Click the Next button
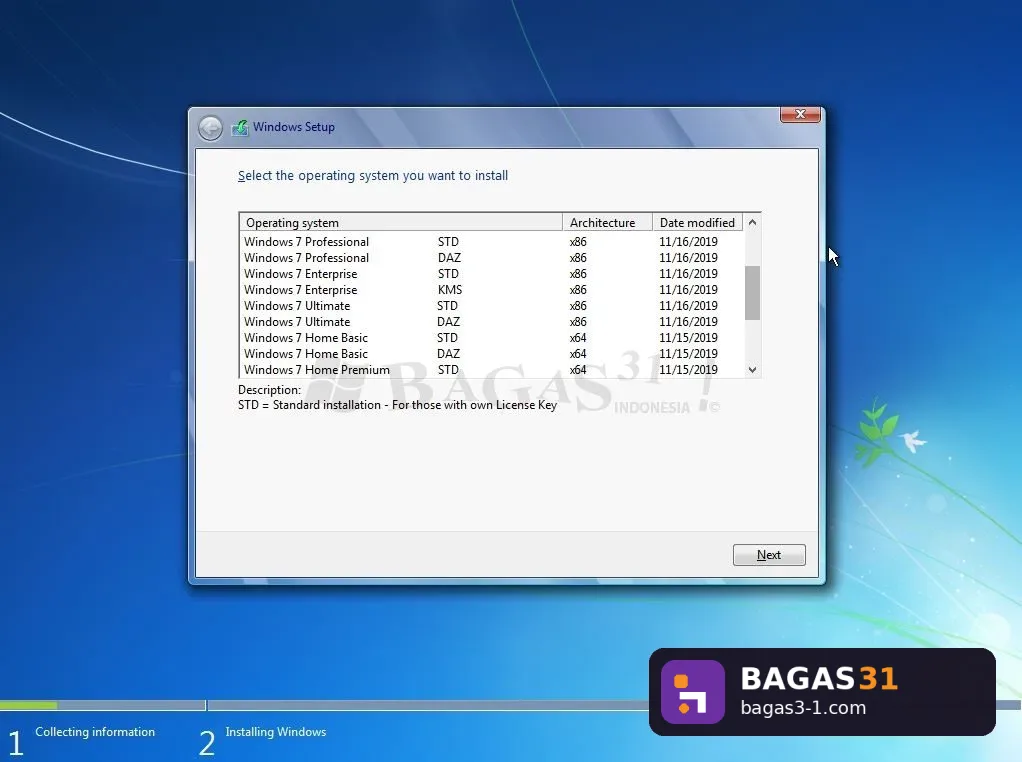This screenshot has height=762, width=1022. point(769,555)
